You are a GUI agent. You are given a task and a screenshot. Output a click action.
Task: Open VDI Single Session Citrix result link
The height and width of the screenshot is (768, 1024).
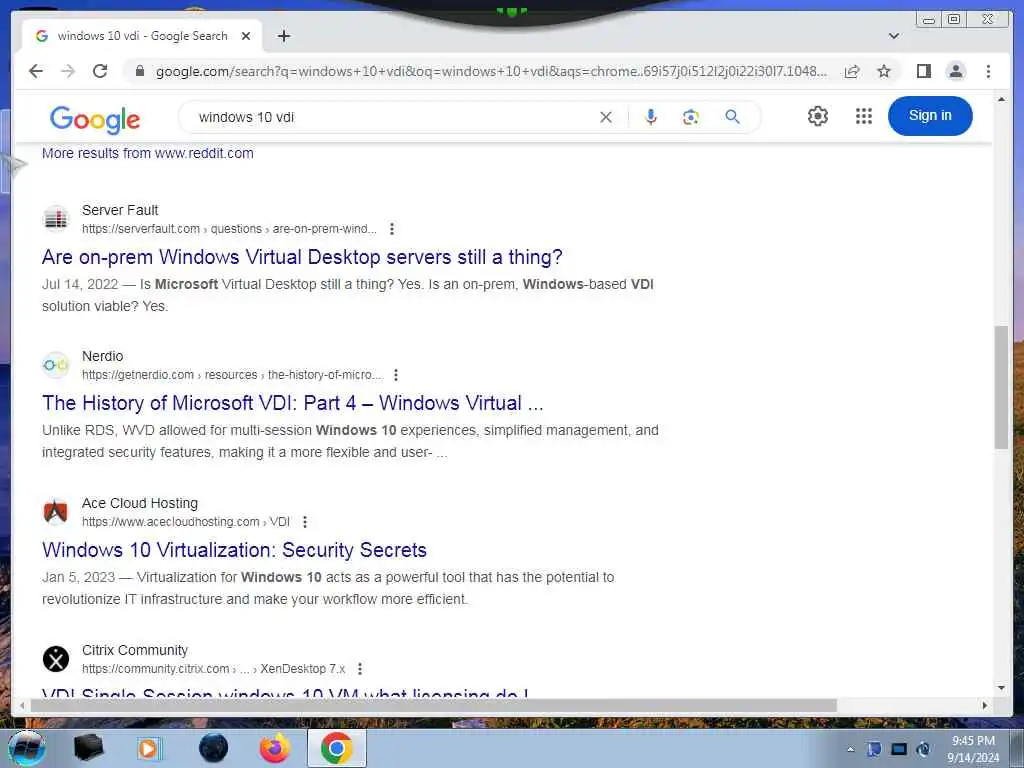coord(285,692)
